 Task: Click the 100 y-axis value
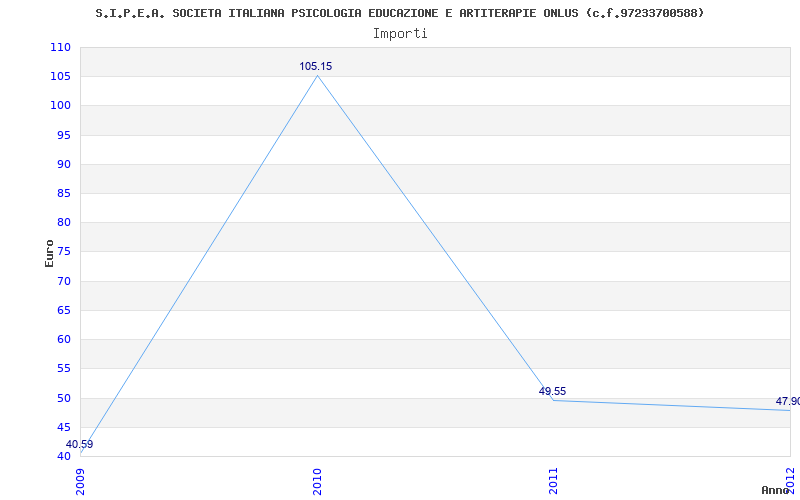coord(60,106)
